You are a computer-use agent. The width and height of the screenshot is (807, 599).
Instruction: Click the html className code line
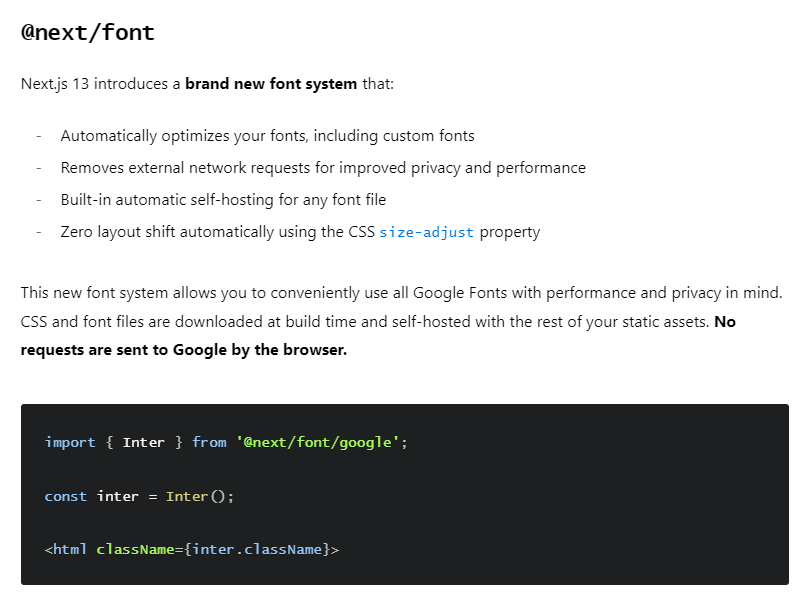click(x=191, y=549)
